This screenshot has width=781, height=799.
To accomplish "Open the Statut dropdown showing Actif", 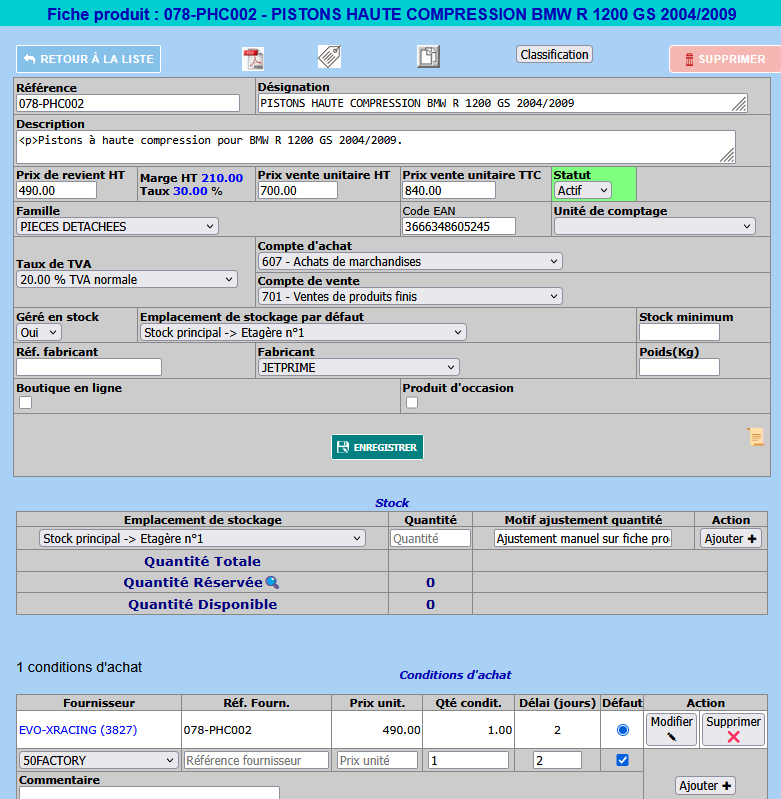I will [x=583, y=190].
